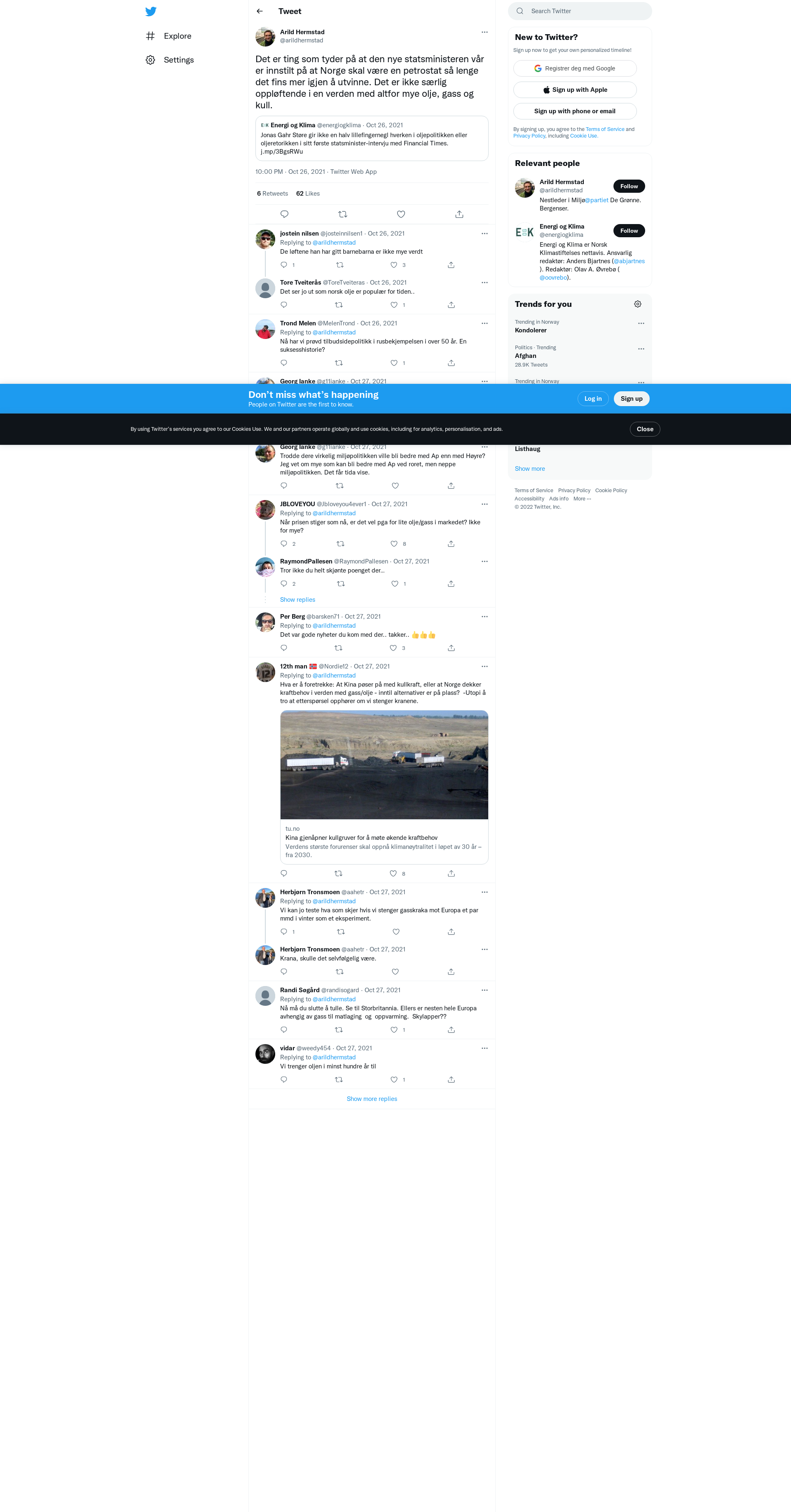Share 12th man's reply with share icon
This screenshot has width=791, height=1512.
click(x=451, y=874)
